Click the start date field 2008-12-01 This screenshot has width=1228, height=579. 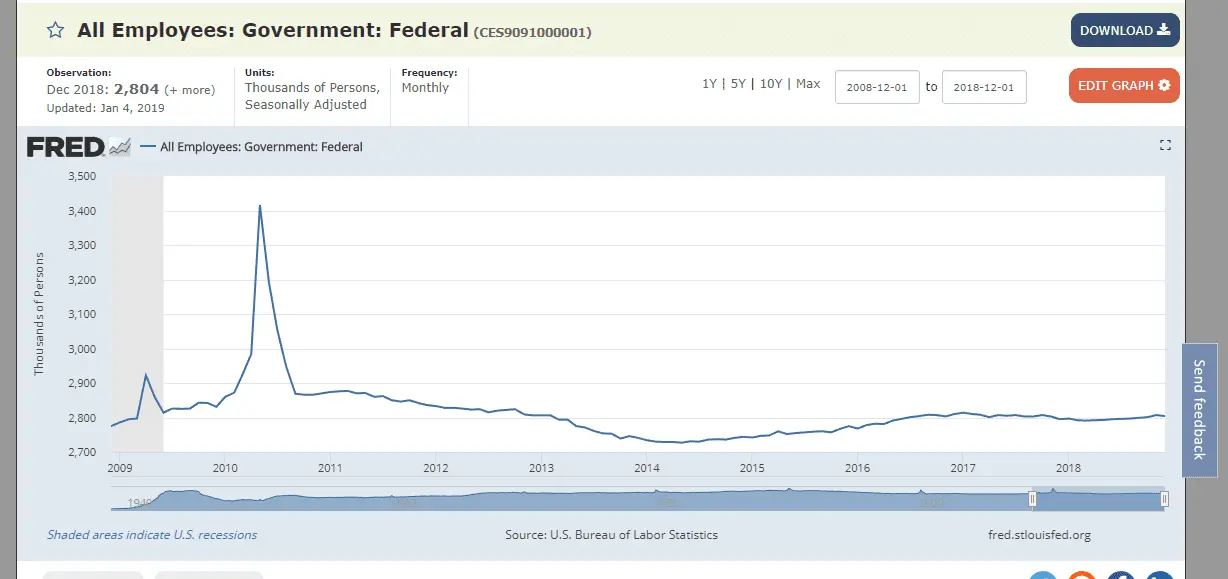coord(877,87)
